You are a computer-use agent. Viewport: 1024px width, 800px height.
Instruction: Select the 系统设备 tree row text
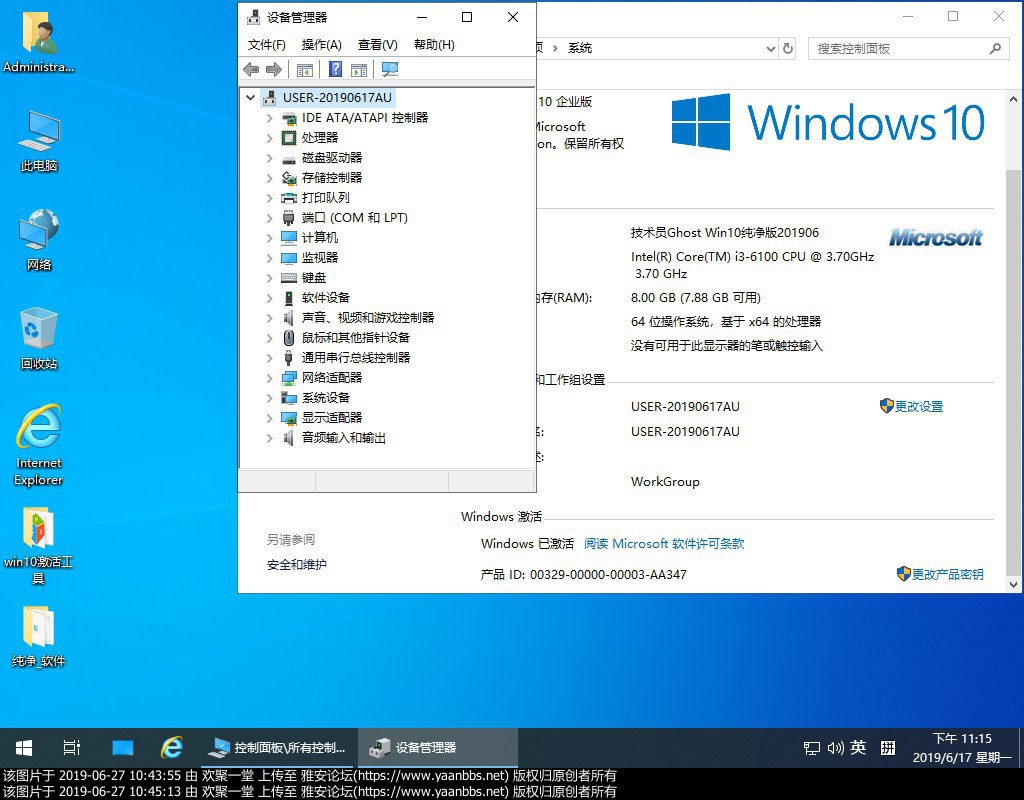[326, 398]
